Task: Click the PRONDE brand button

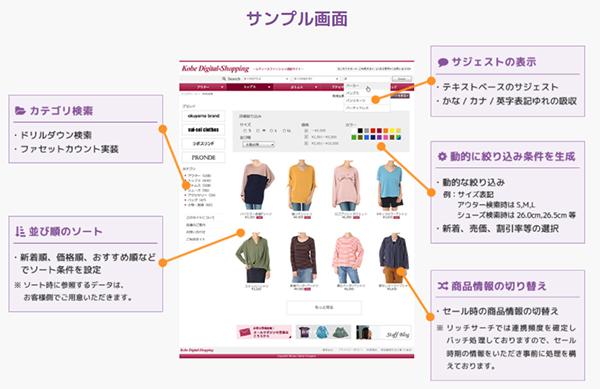Action: (204, 157)
